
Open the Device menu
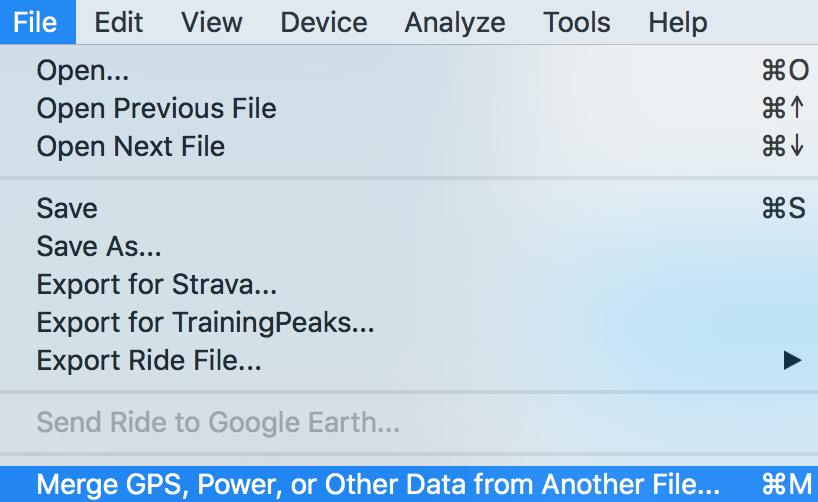pyautogui.click(x=324, y=22)
